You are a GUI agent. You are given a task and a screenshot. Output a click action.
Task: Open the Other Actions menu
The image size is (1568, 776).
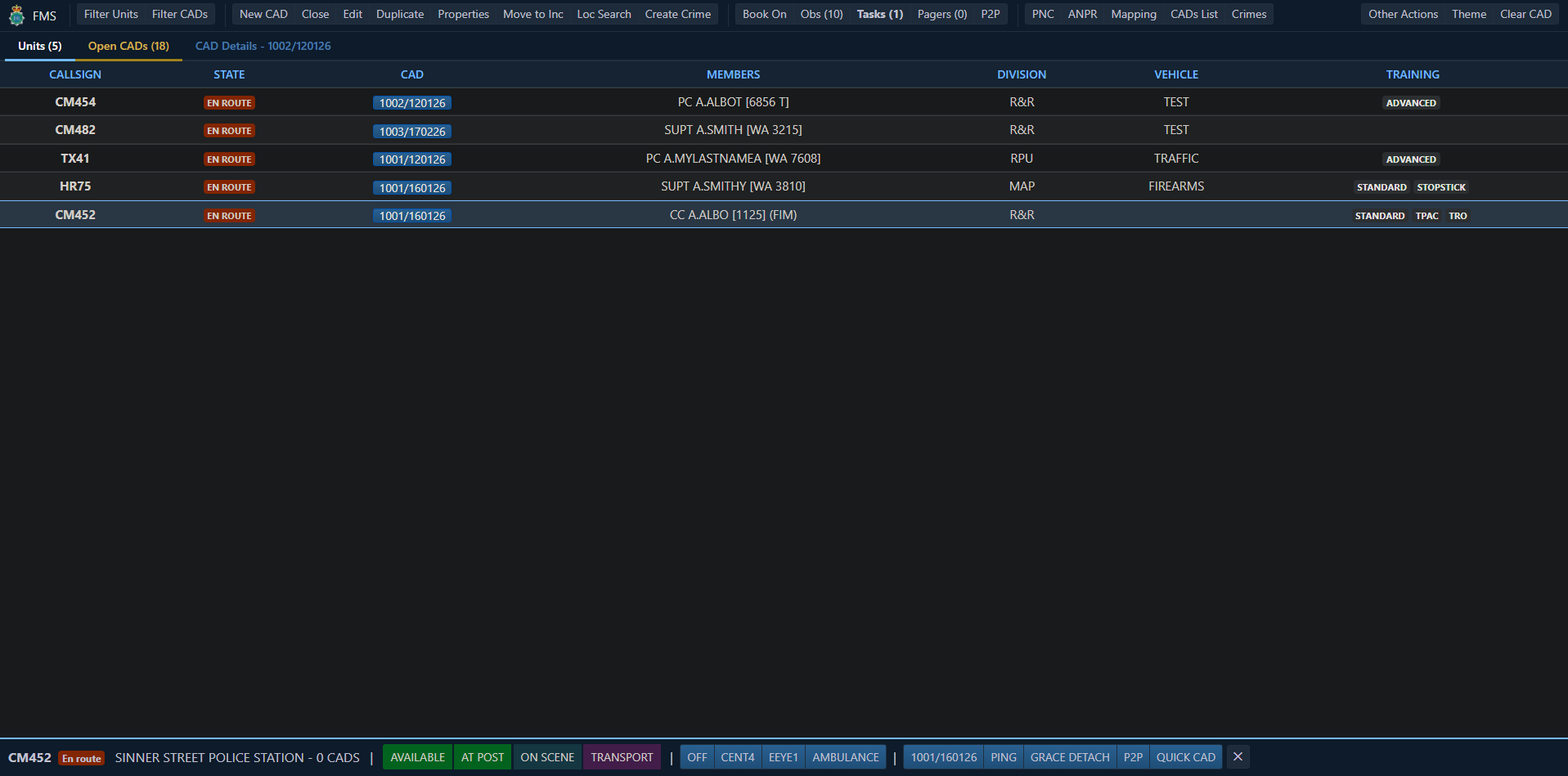(x=1402, y=14)
